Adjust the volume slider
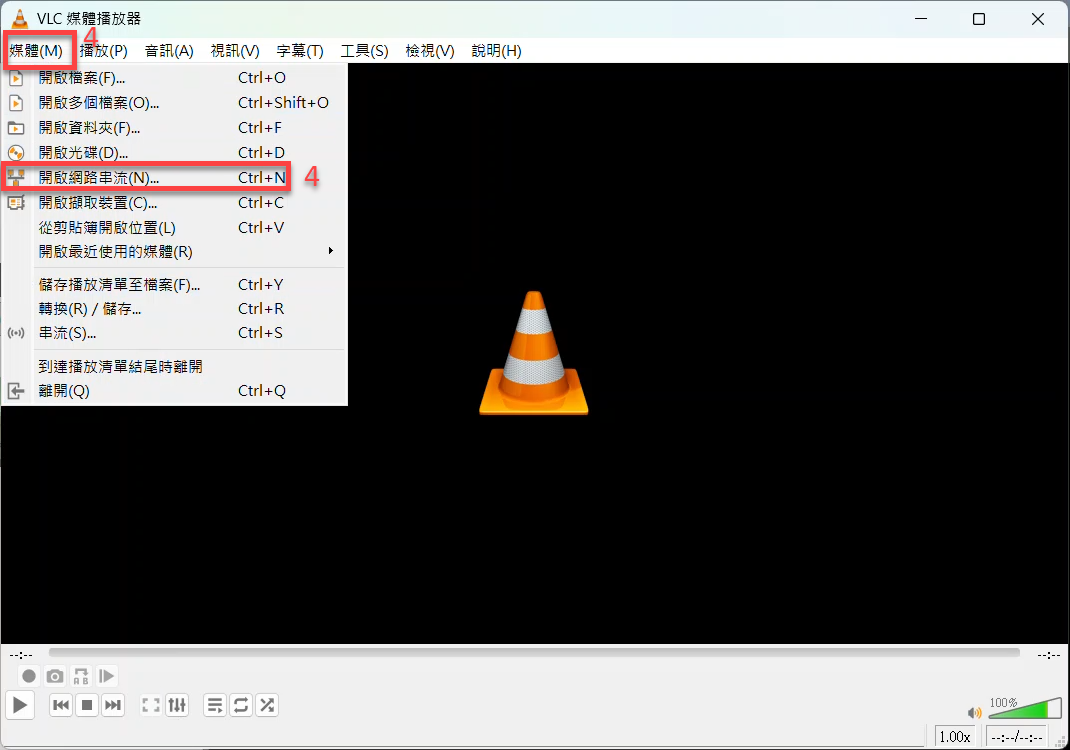Viewport: 1070px width, 750px height. coord(1024,708)
